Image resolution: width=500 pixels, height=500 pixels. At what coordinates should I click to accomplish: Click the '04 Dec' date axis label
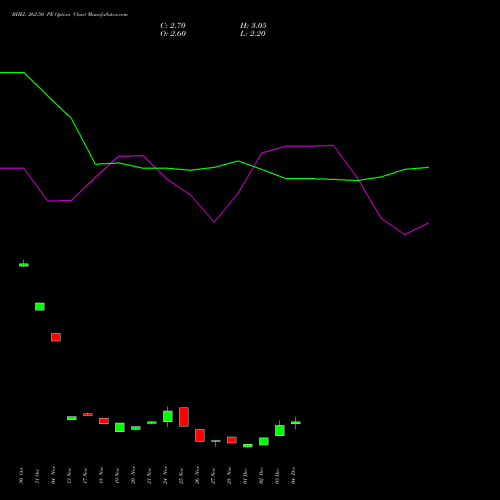click(x=293, y=476)
